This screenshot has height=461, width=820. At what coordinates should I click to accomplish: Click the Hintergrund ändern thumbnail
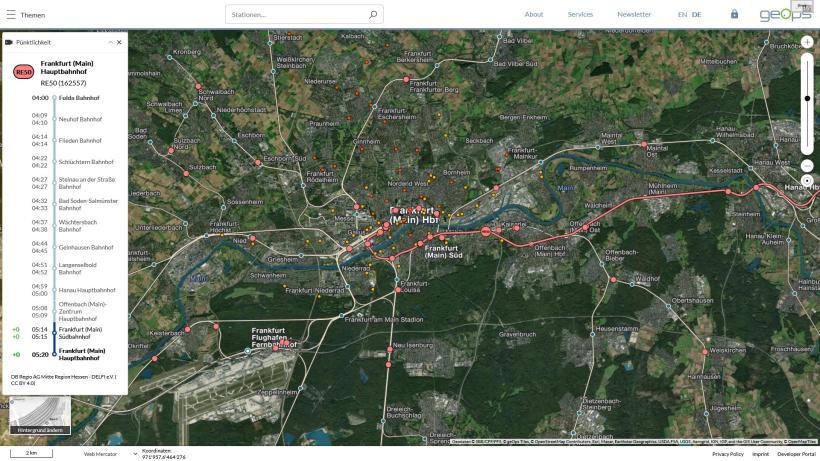[40, 415]
